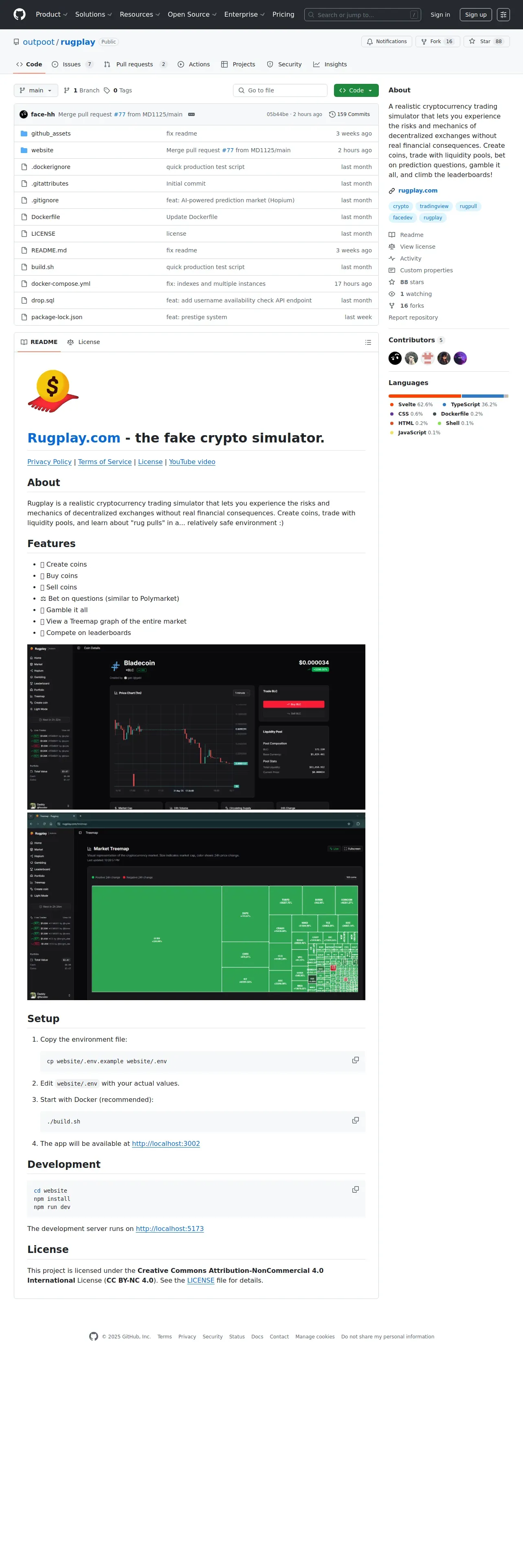Expand the Resources menu
The height and width of the screenshot is (1568, 523).
139,15
